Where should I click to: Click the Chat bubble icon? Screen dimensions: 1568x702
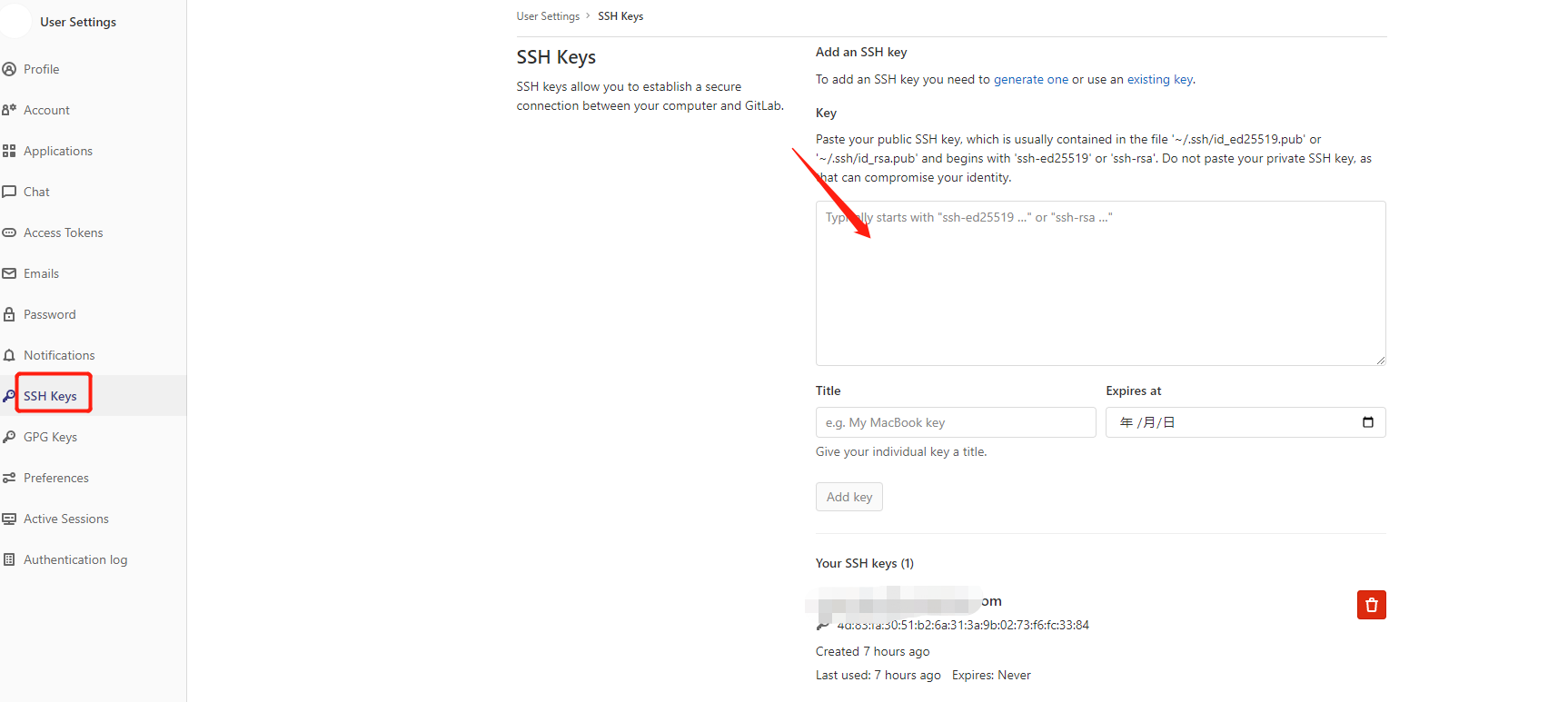[x=9, y=192]
